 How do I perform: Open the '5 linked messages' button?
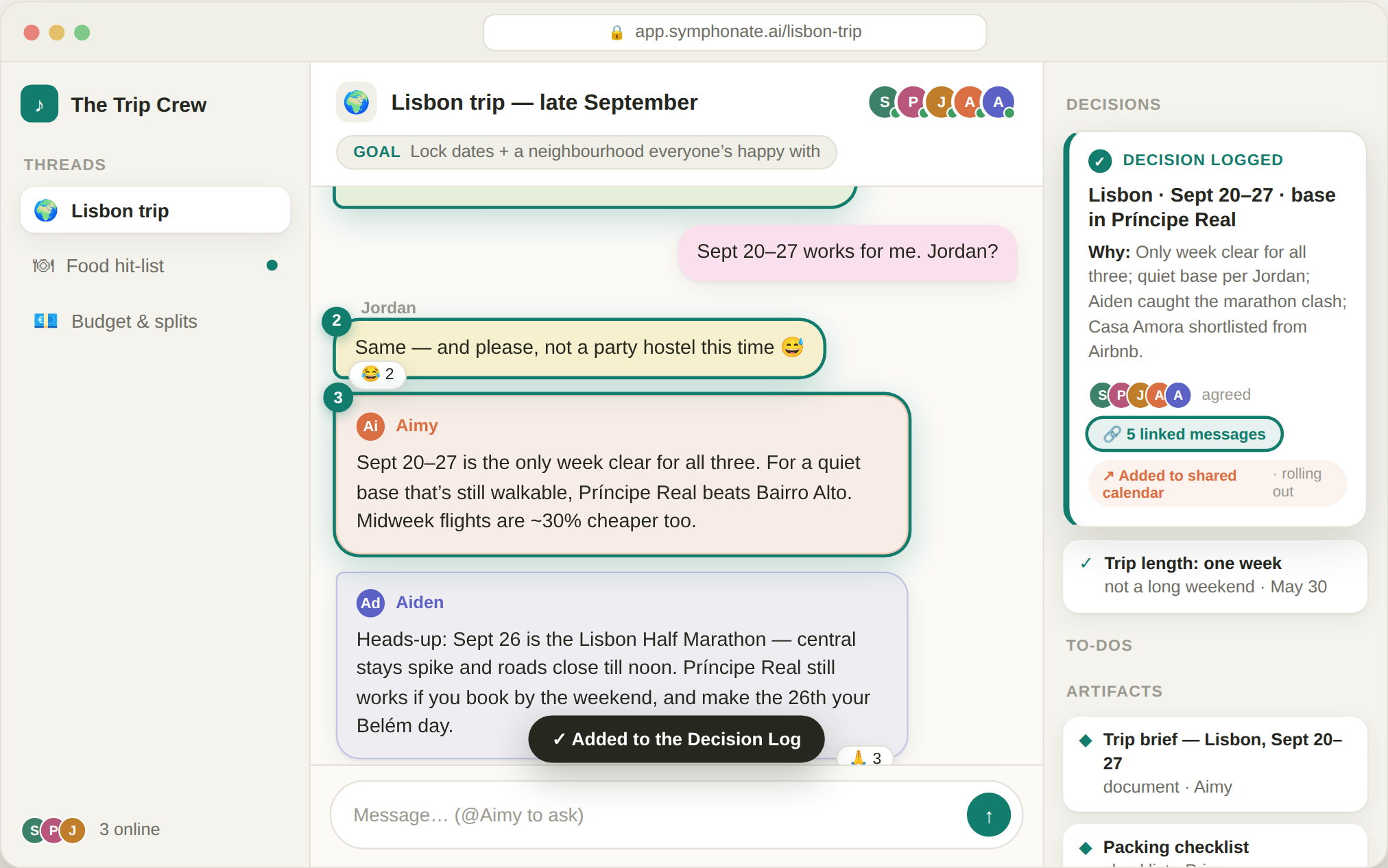pyautogui.click(x=1184, y=434)
